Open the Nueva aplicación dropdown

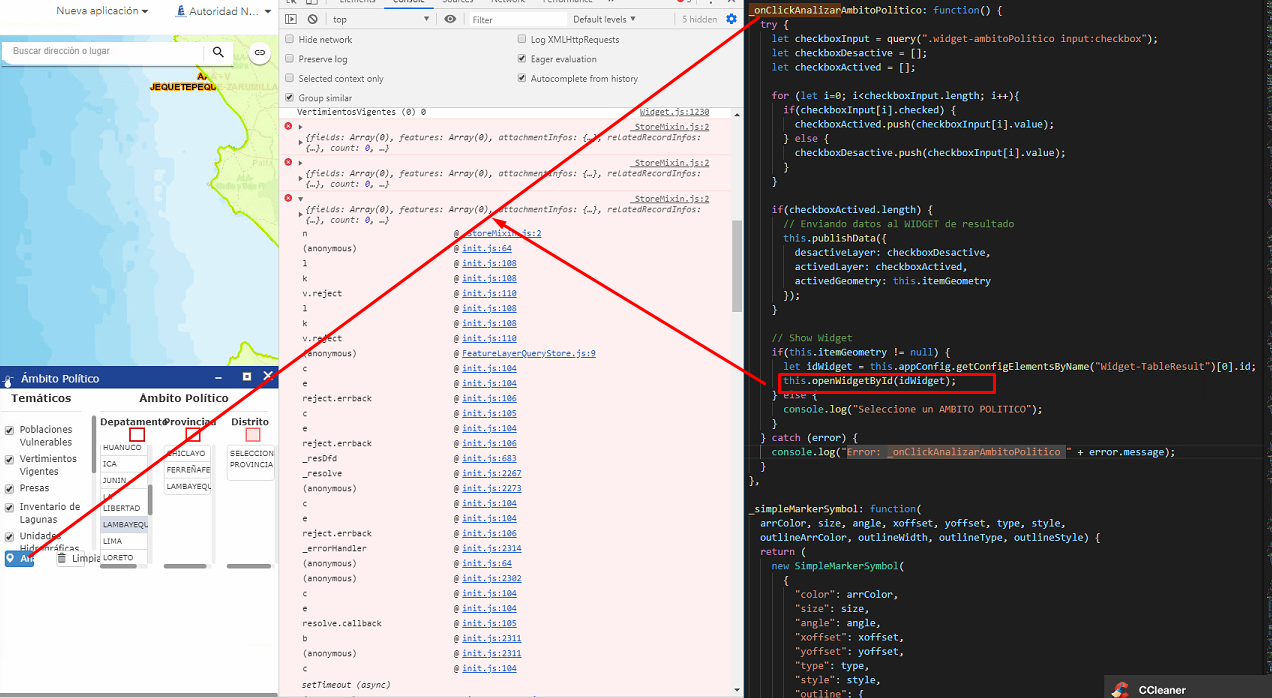pyautogui.click(x=102, y=11)
